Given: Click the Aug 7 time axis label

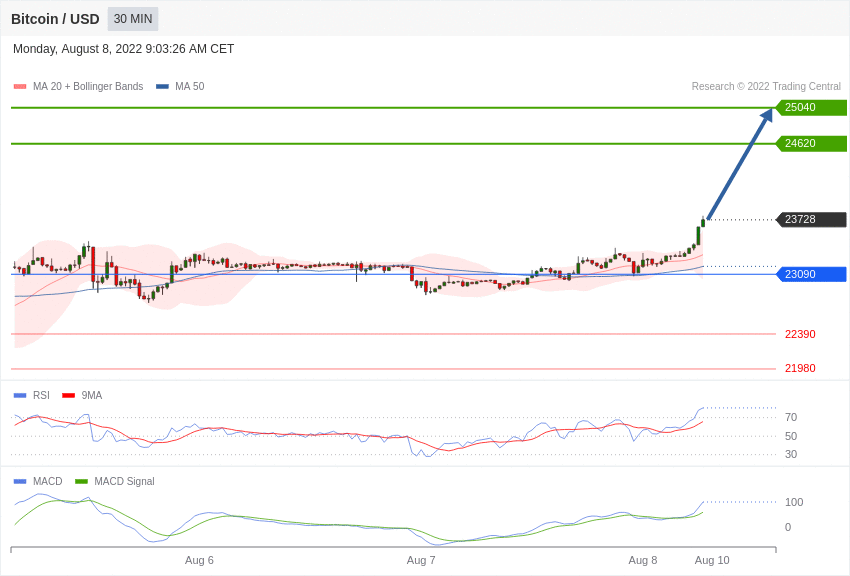Looking at the screenshot, I should (421, 560).
